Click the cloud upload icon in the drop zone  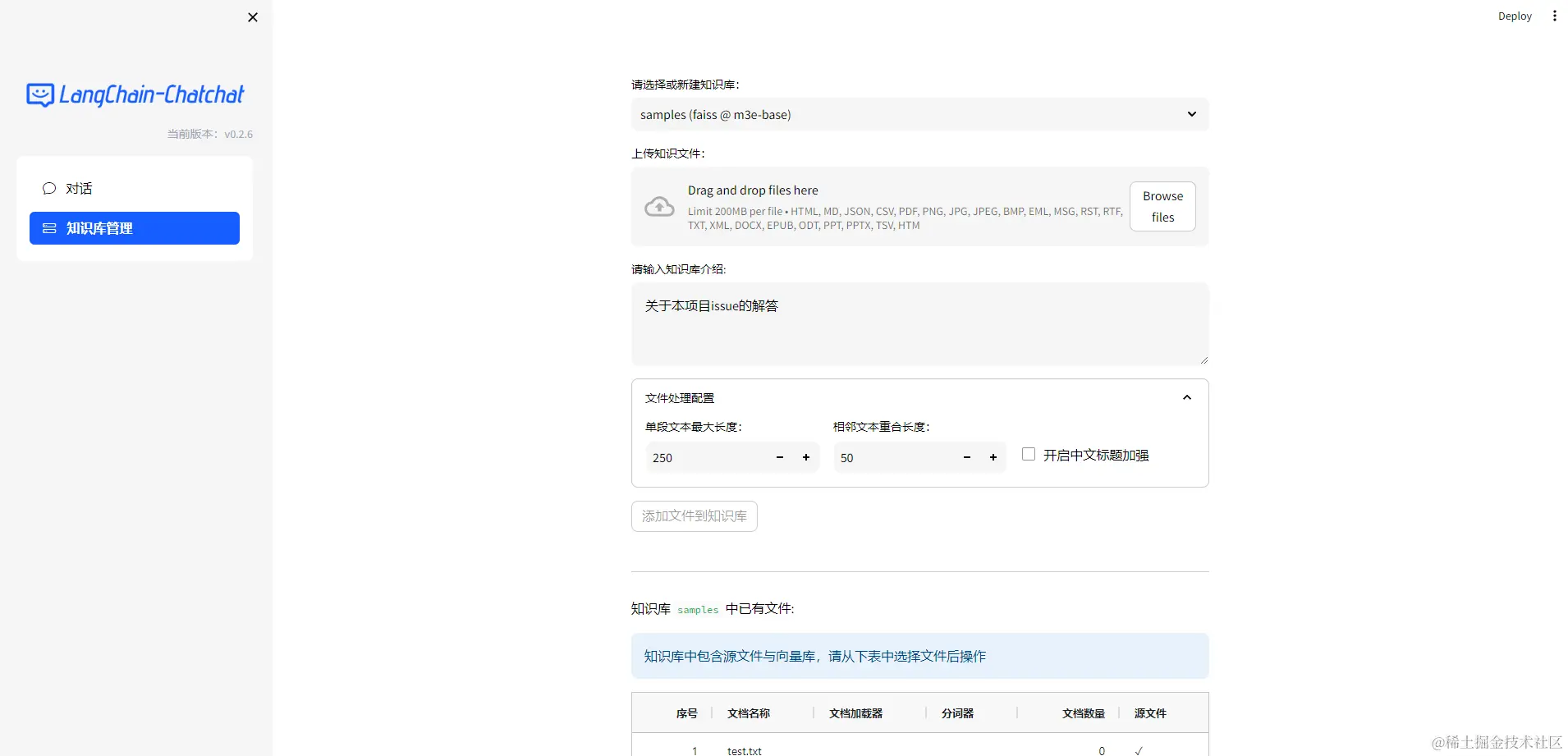coord(658,206)
